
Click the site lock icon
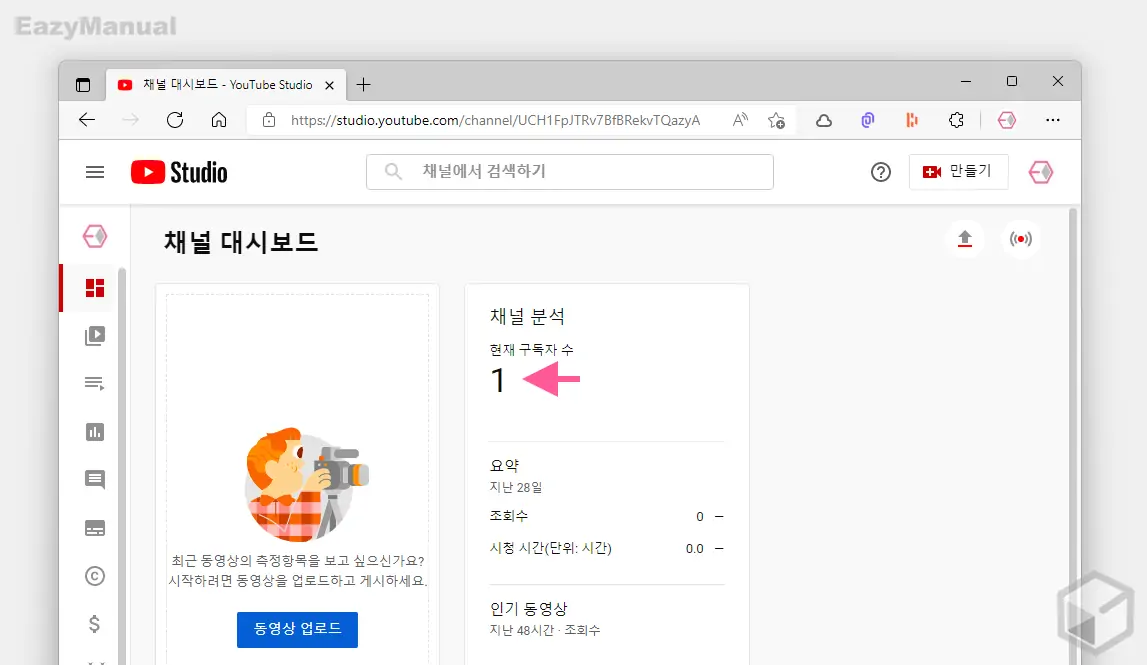[269, 120]
